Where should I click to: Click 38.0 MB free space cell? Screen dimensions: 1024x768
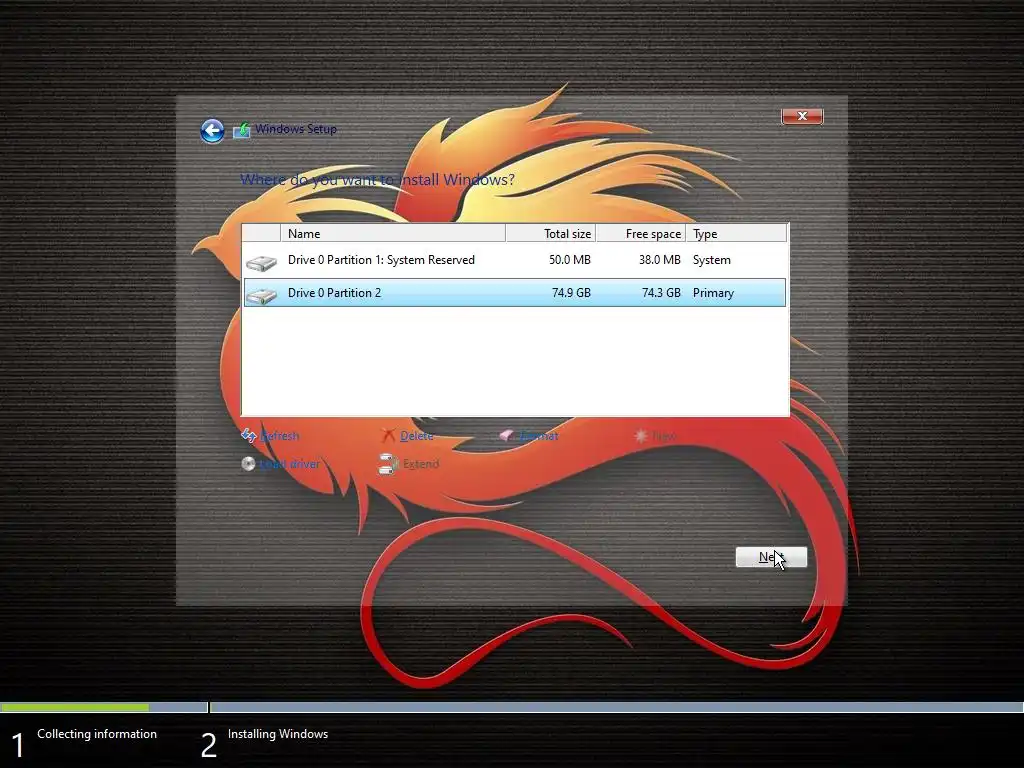pos(660,260)
